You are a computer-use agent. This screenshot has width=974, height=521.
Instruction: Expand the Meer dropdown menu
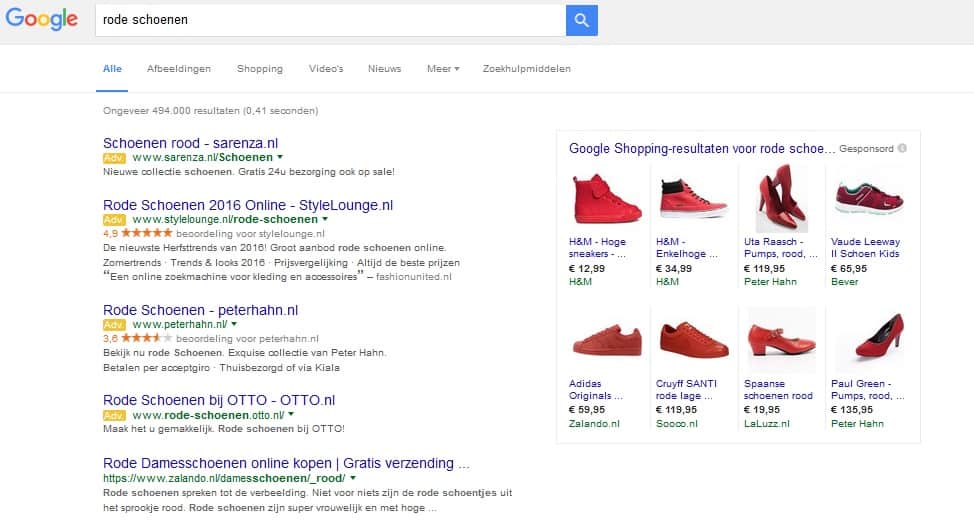443,69
